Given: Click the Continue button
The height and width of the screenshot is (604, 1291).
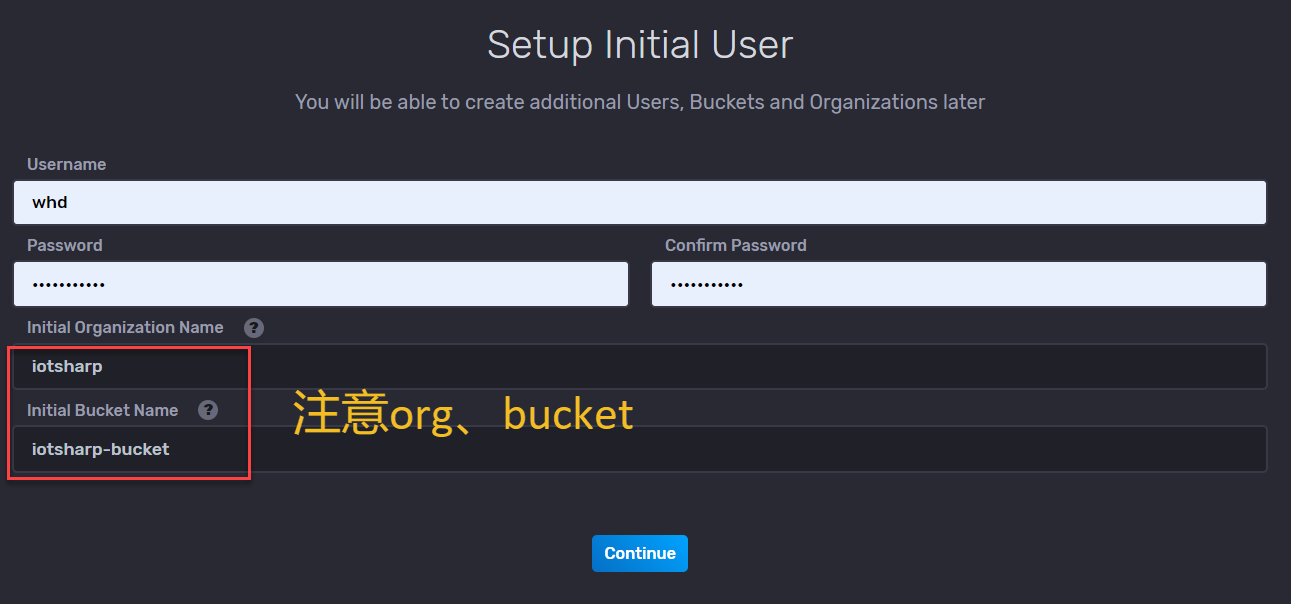Looking at the screenshot, I should [x=639, y=553].
